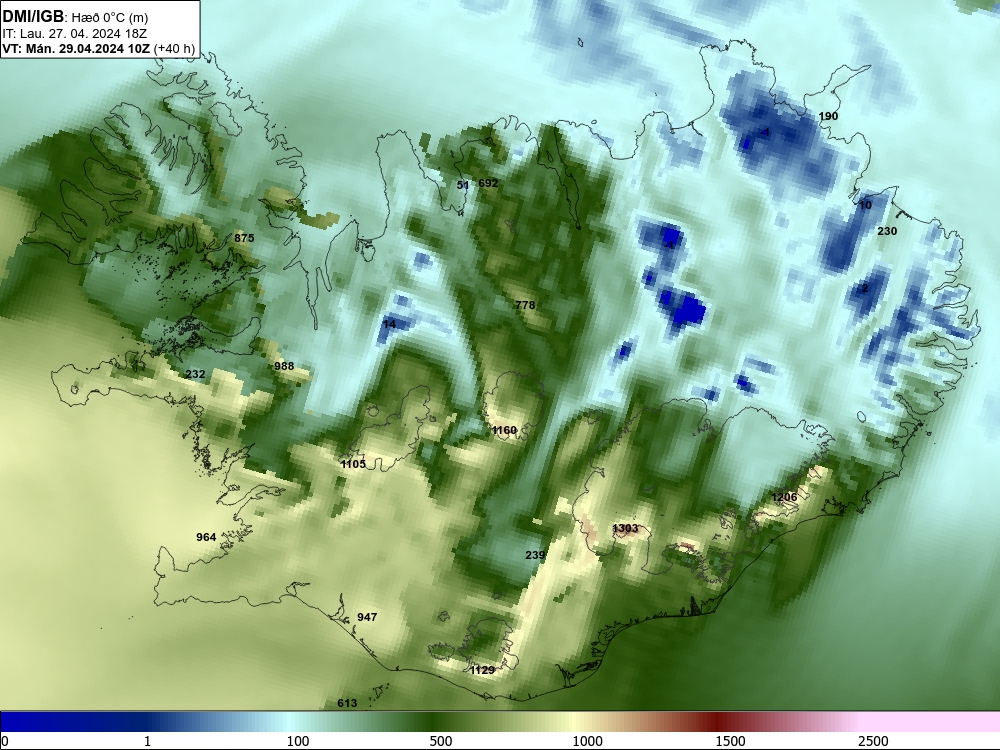Click the legend tick label 1000
The height and width of the screenshot is (750, 1000).
point(587,741)
